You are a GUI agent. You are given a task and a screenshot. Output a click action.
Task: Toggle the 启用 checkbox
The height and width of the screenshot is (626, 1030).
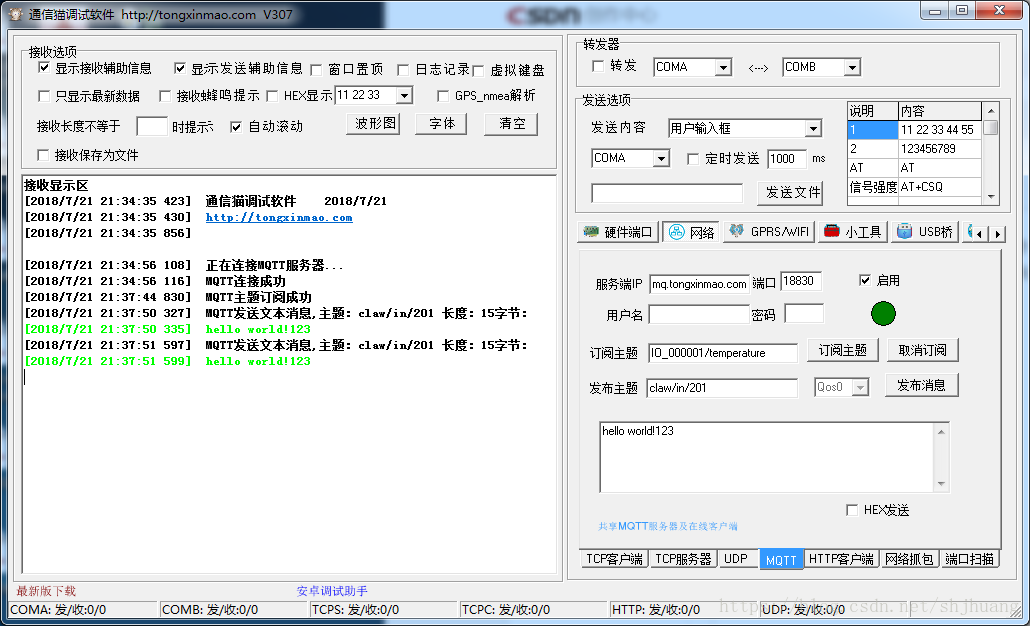coord(865,280)
